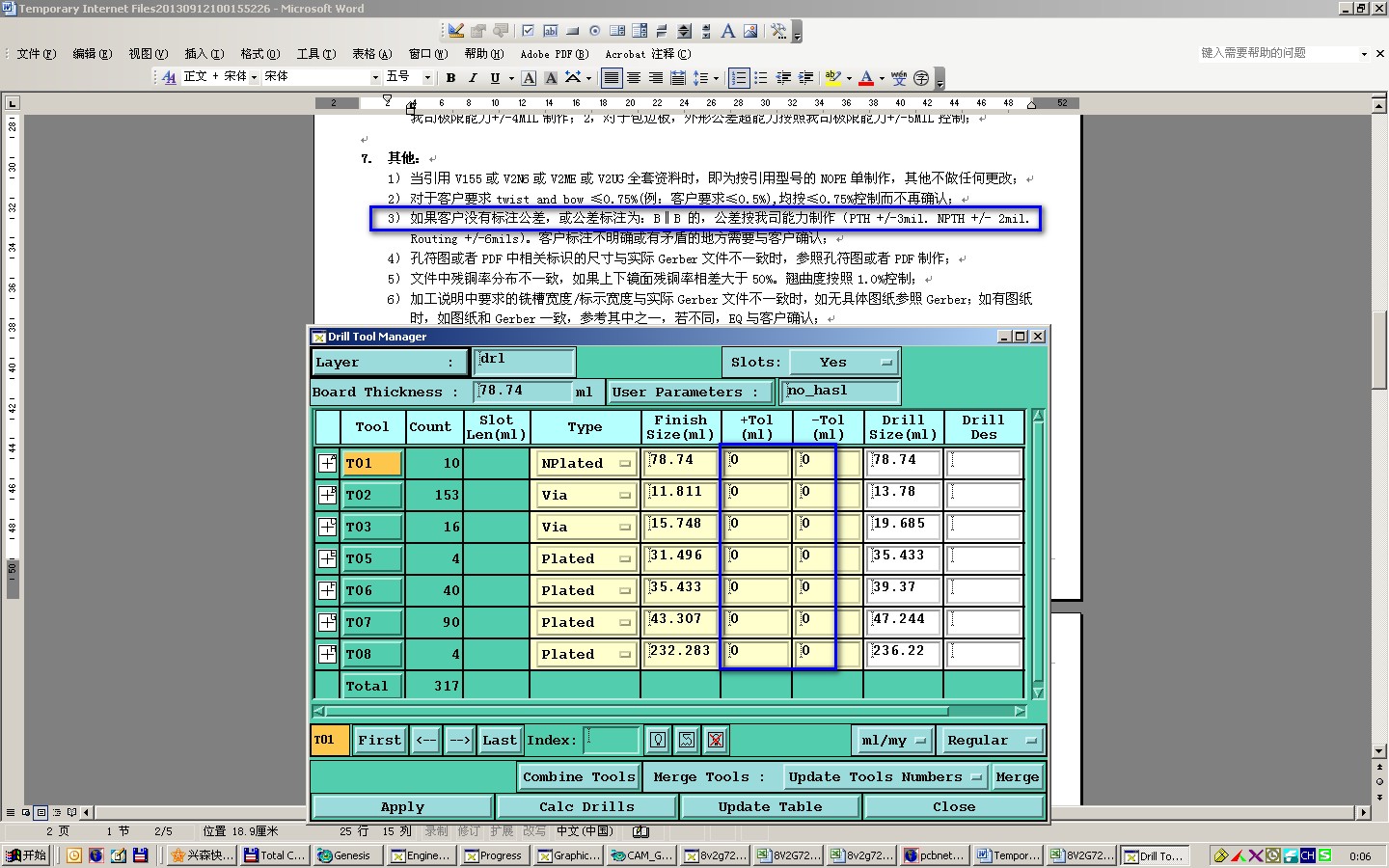Click the Update Table button
This screenshot has width=1389, height=868.
[x=770, y=807]
